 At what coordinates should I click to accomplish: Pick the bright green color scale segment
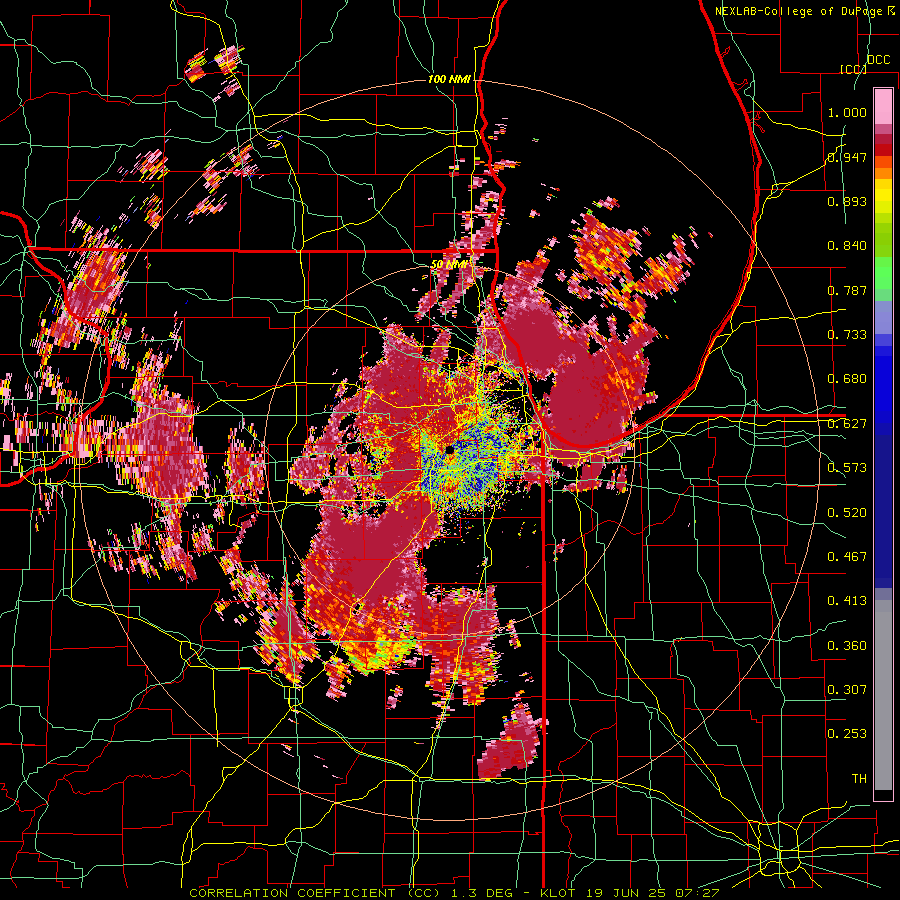coord(883,271)
